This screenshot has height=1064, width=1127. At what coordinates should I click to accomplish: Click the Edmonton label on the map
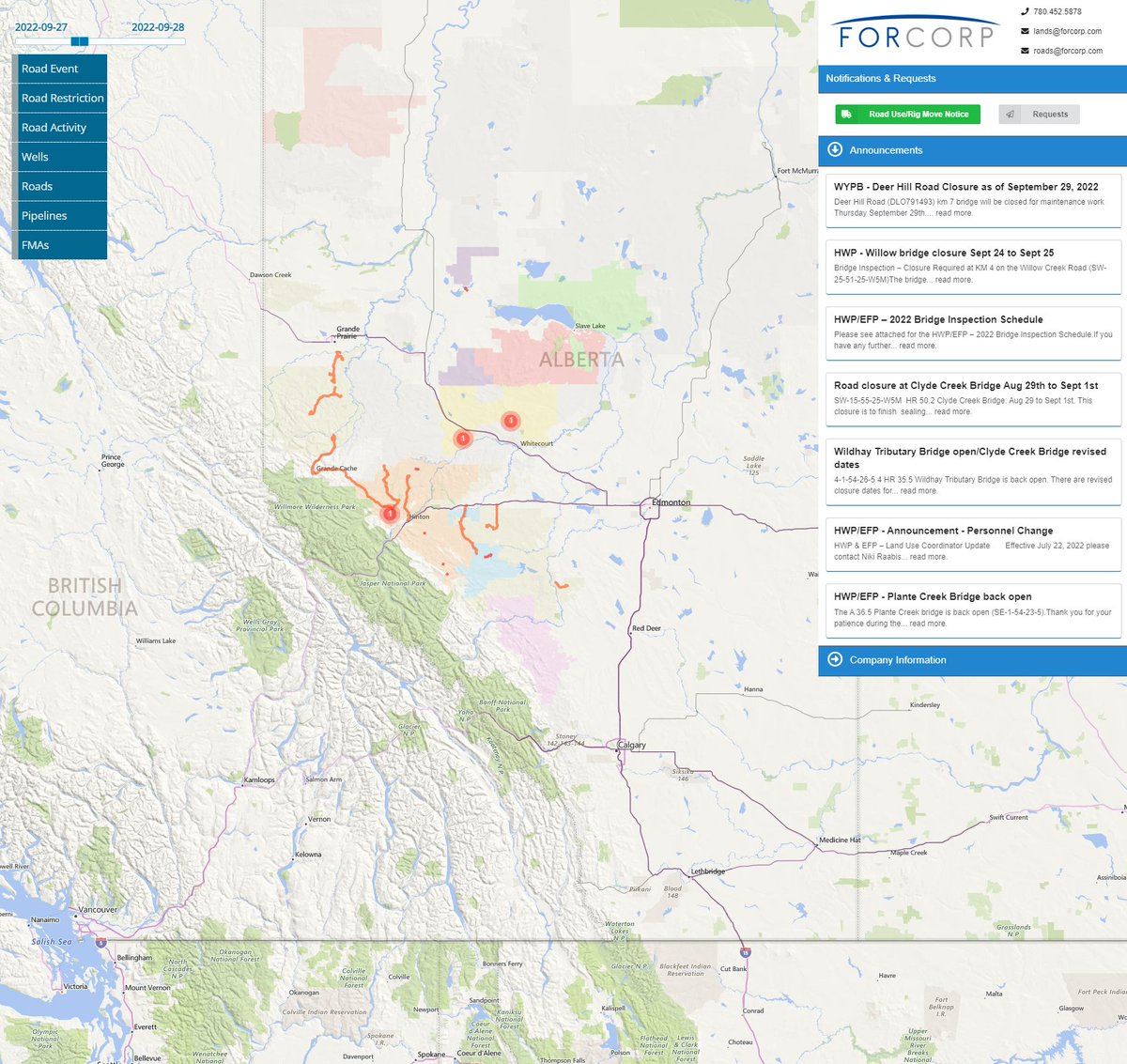pos(672,502)
